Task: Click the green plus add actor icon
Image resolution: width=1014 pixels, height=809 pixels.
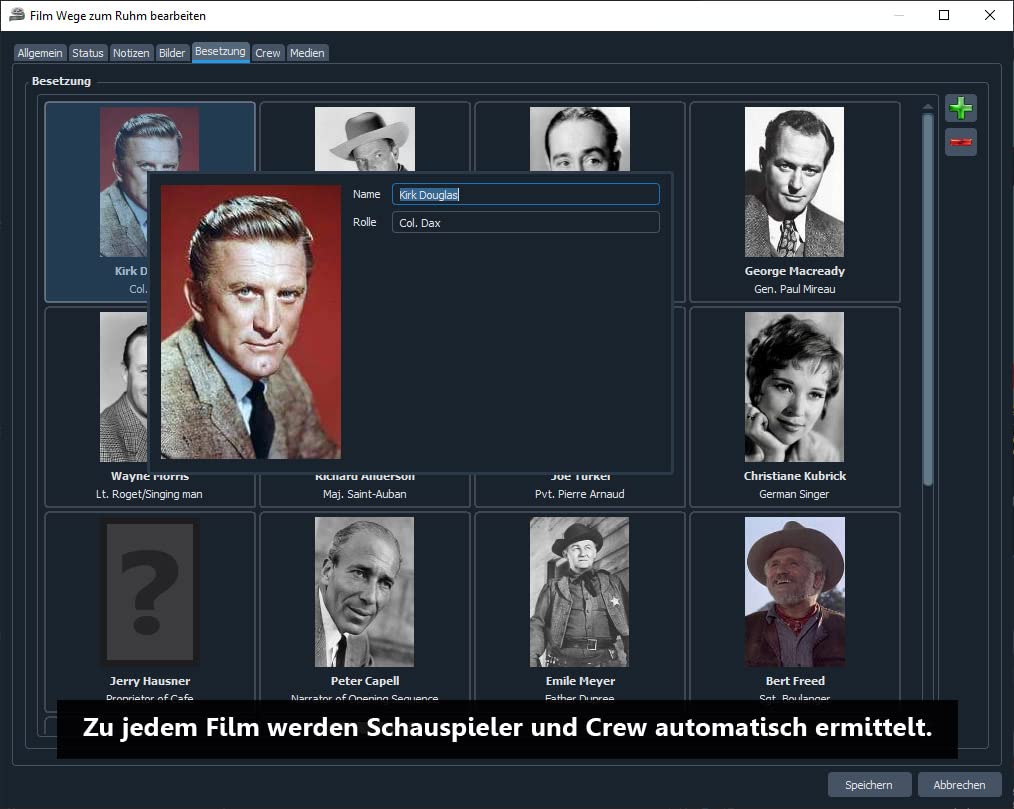Action: coord(960,108)
